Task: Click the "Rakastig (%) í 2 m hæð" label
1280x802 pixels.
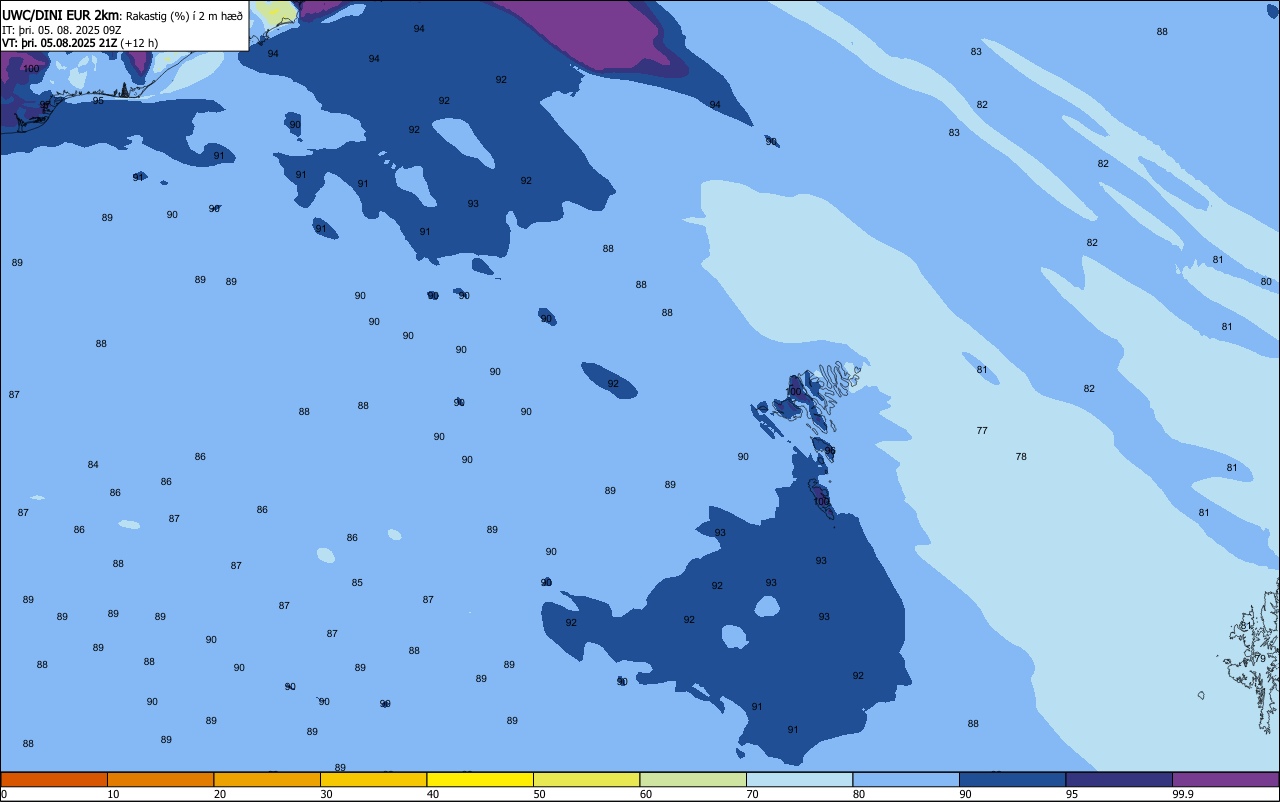Action: [184, 16]
